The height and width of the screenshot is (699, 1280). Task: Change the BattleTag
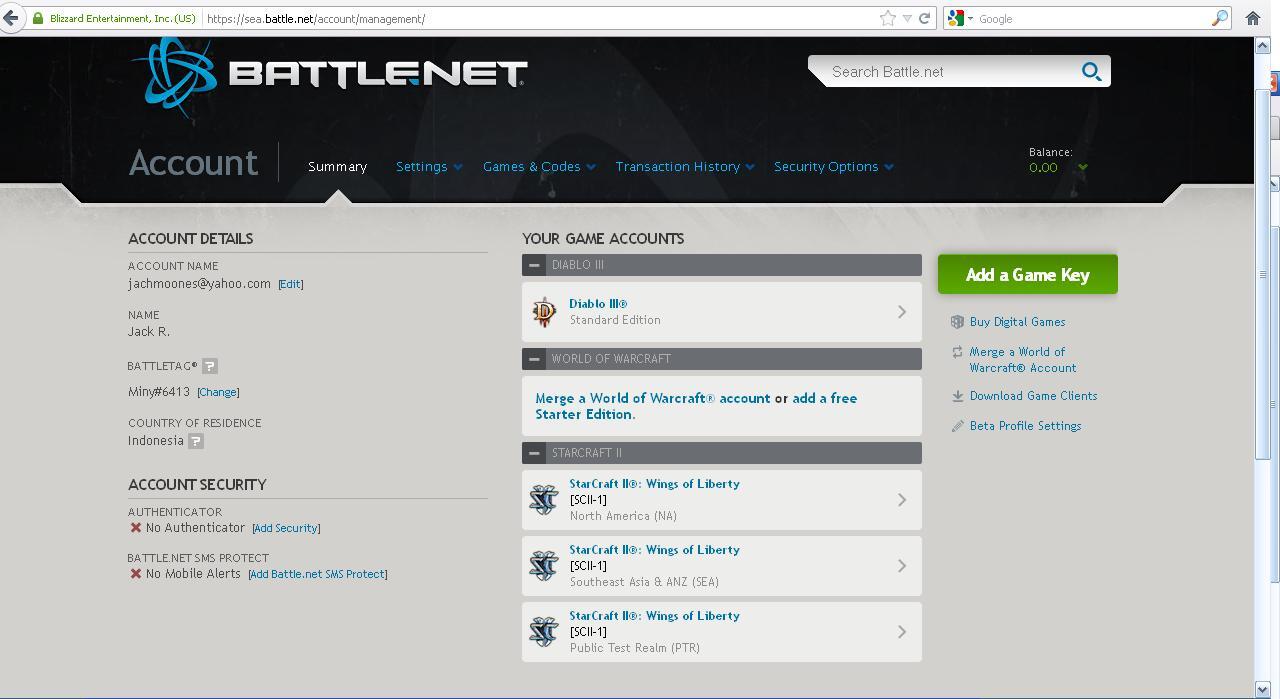(218, 392)
